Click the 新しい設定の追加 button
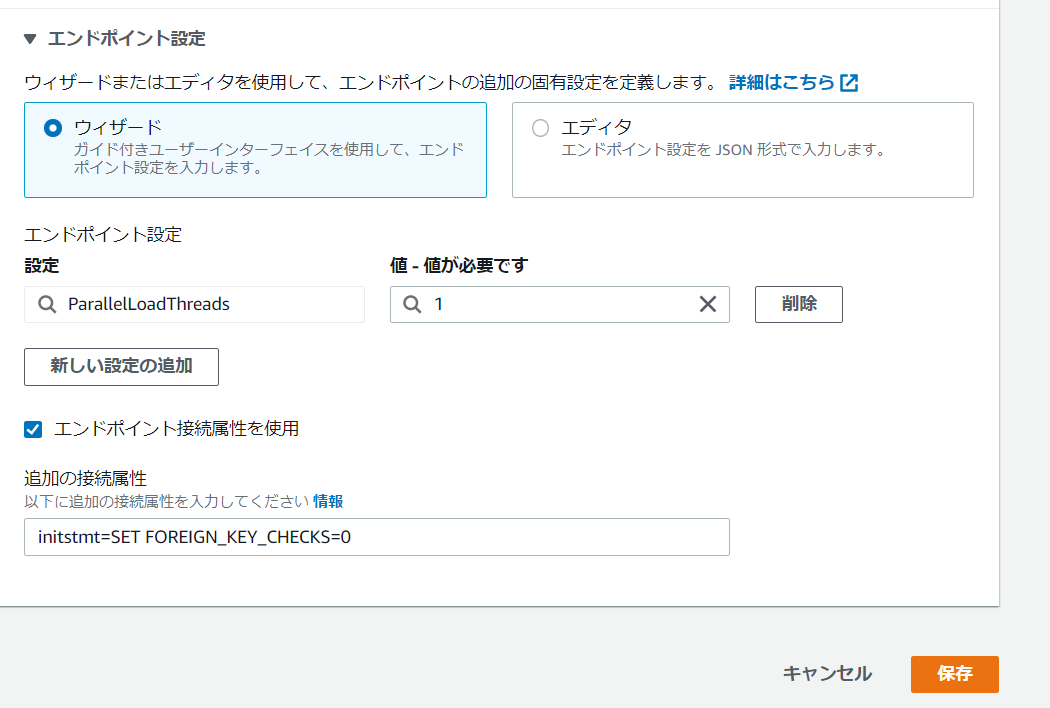The height and width of the screenshot is (708, 1050). [121, 366]
